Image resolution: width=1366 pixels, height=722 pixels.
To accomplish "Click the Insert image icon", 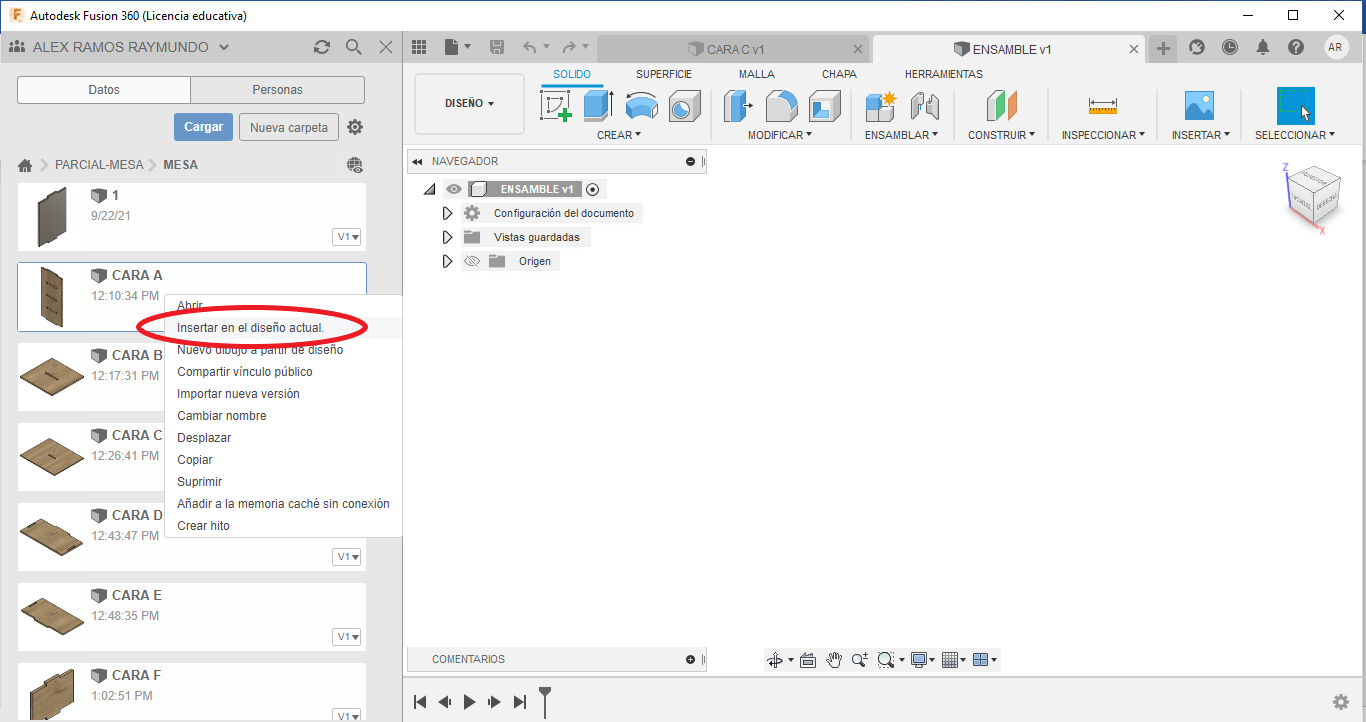I will (x=1199, y=106).
